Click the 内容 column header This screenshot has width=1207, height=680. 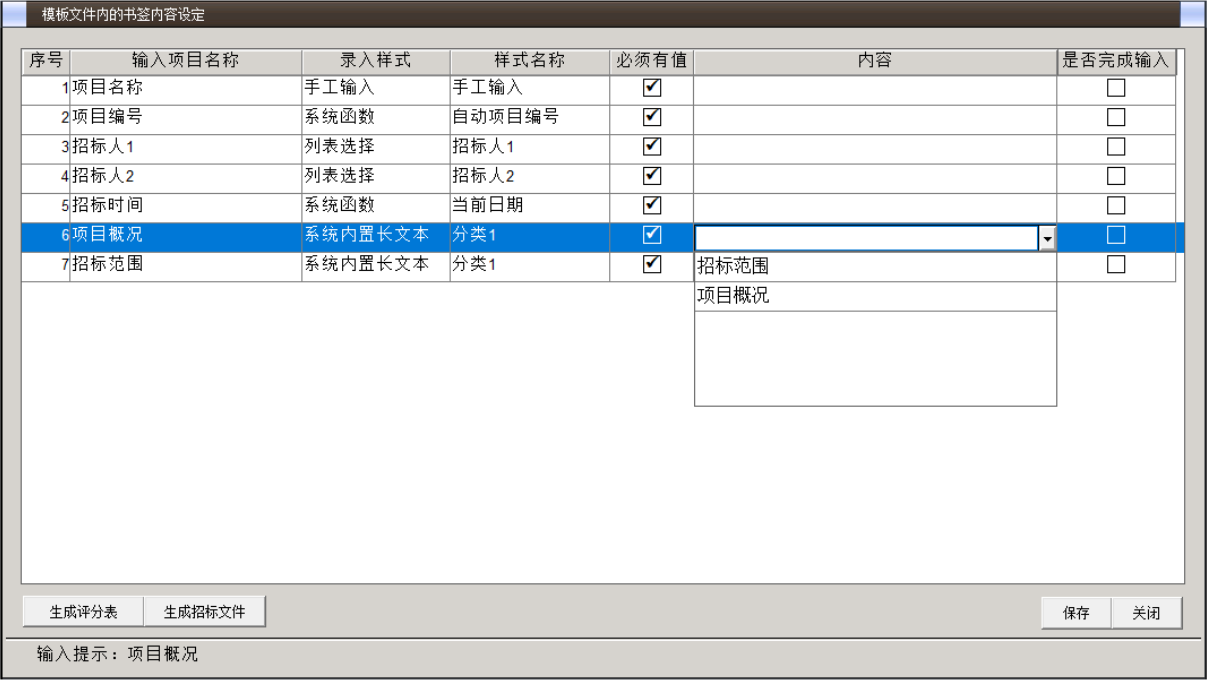click(x=875, y=61)
